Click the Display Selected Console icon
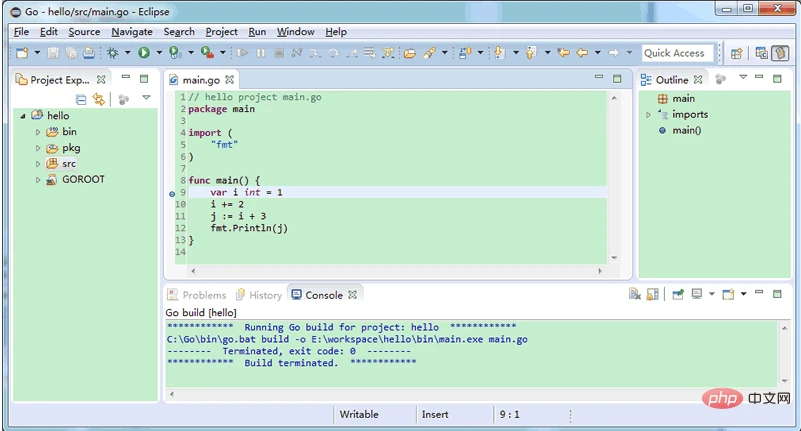The height and width of the screenshot is (431, 801). point(697,294)
